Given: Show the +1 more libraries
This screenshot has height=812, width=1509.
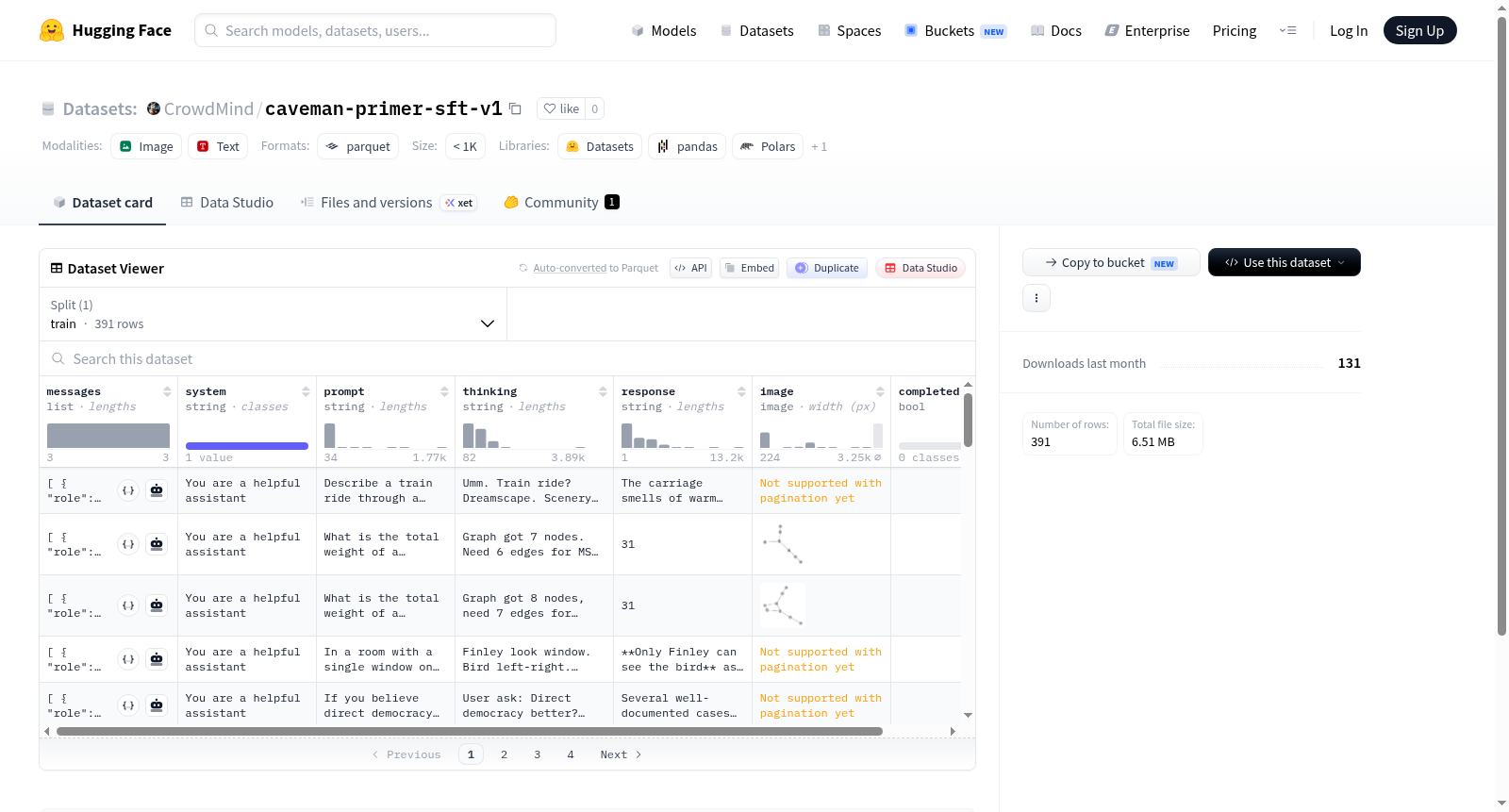Looking at the screenshot, I should pyautogui.click(x=819, y=146).
